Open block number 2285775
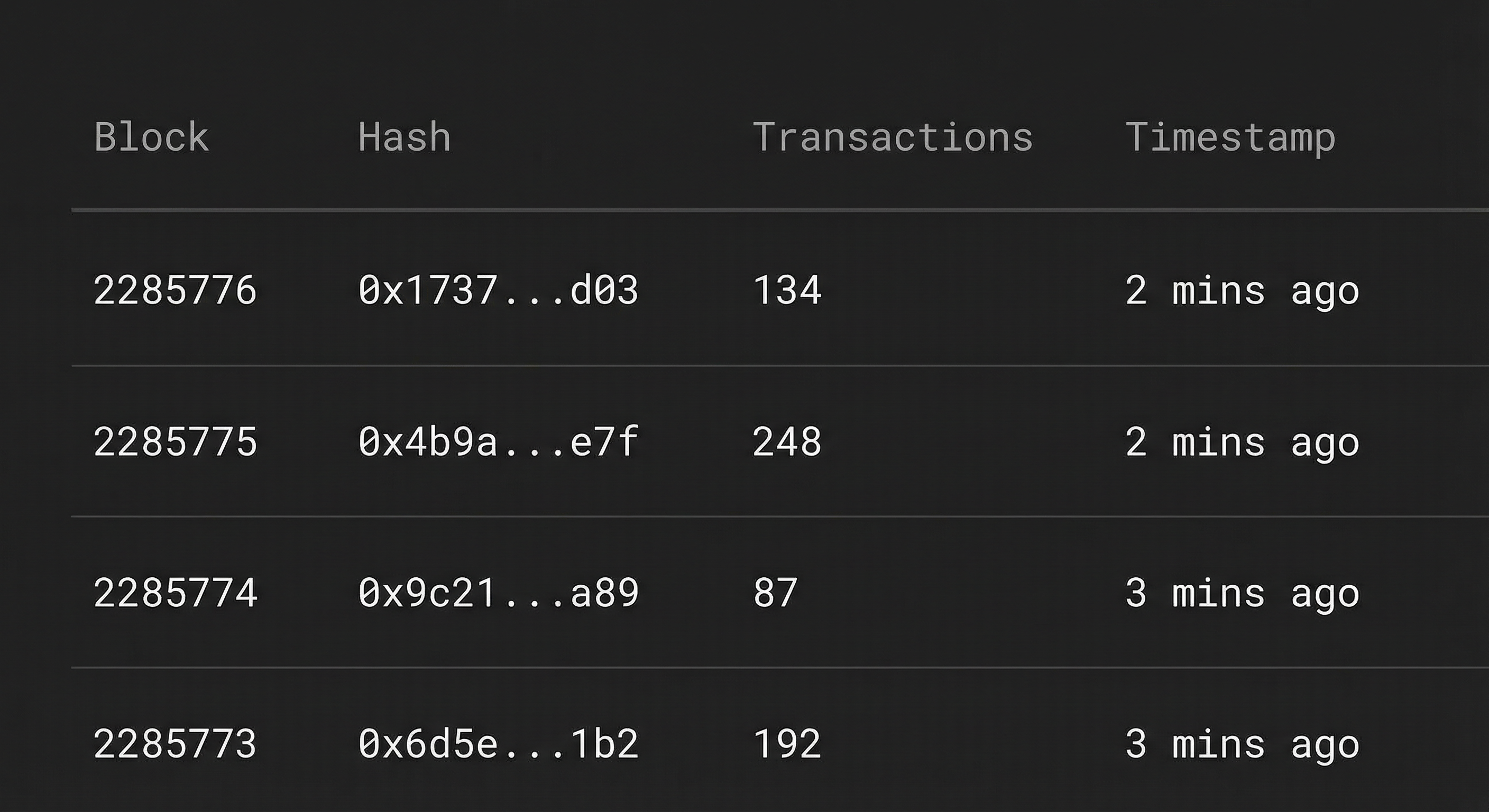 tap(175, 442)
